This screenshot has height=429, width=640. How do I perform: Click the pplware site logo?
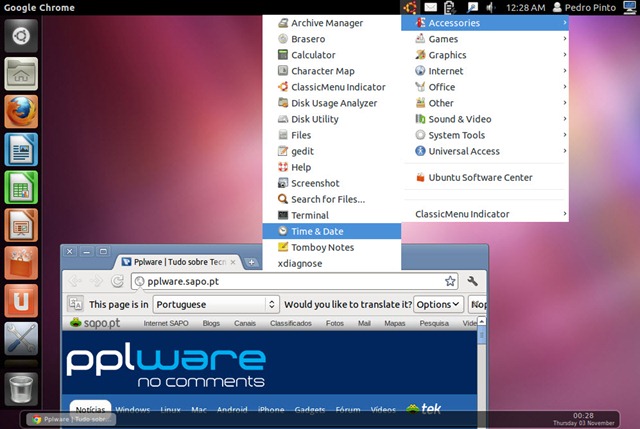point(166,365)
